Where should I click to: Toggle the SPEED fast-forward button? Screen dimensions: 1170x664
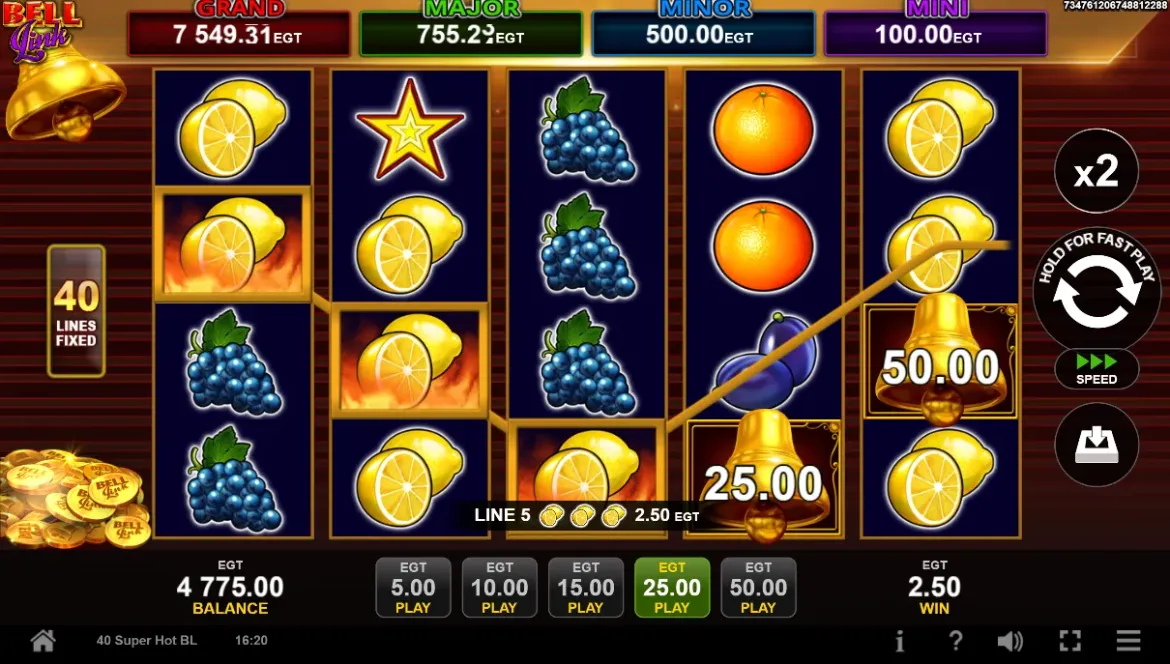click(x=1096, y=369)
